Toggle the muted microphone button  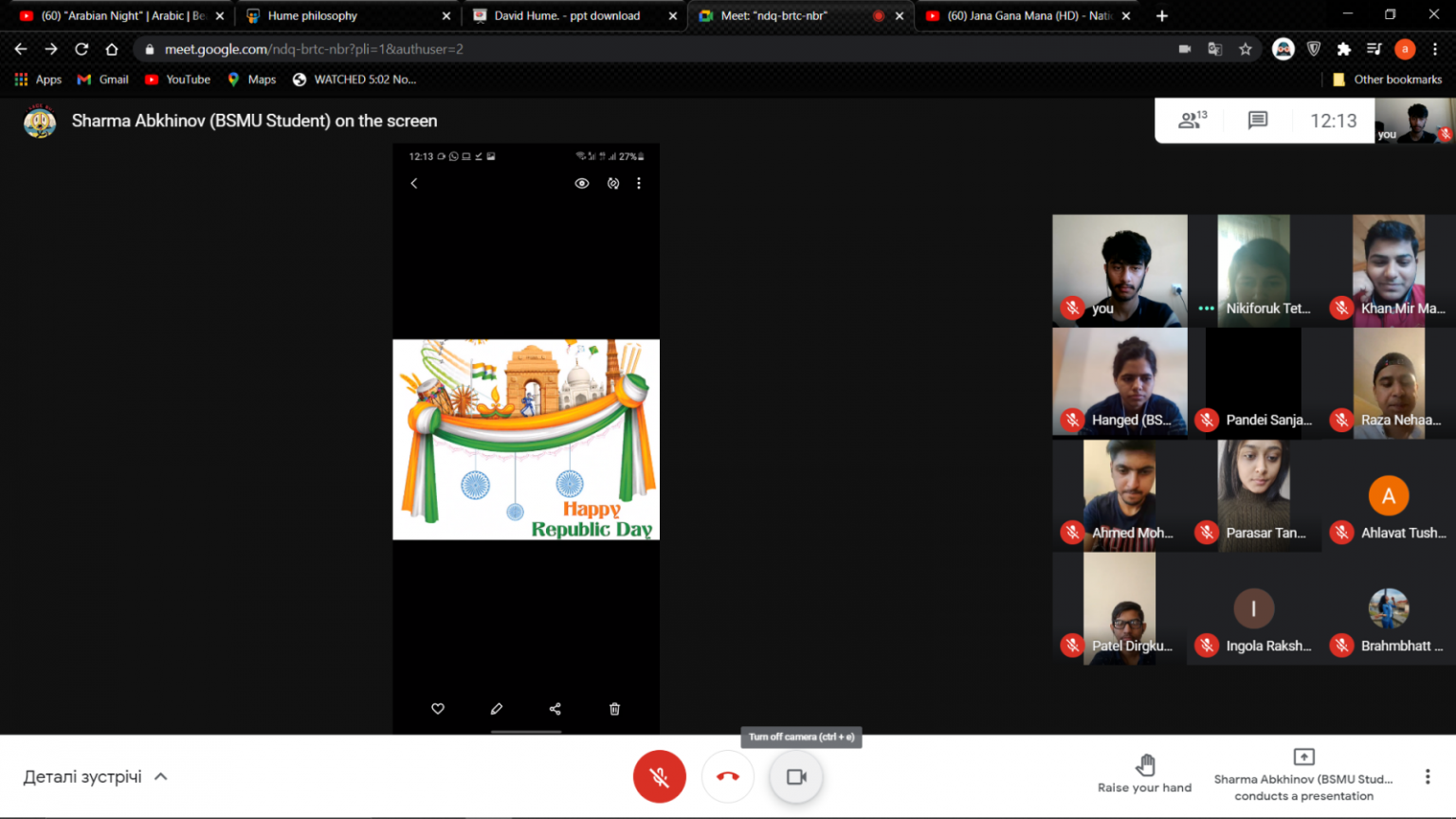(659, 776)
